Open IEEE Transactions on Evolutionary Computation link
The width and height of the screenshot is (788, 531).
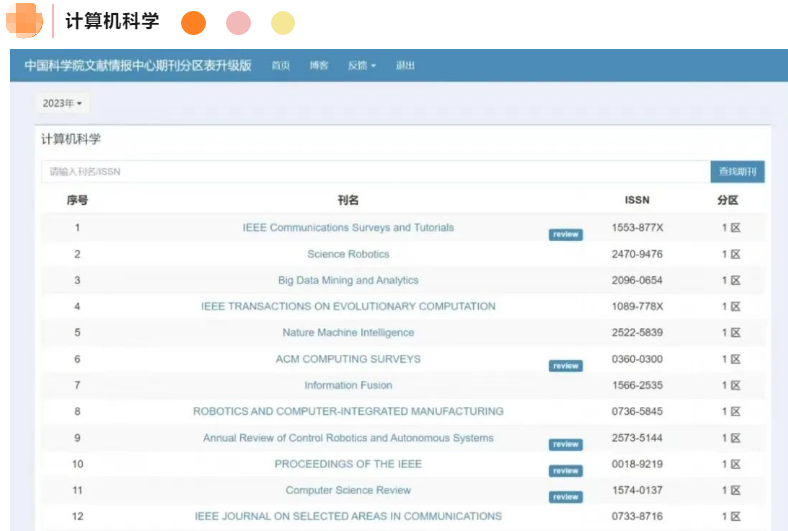pyautogui.click(x=348, y=306)
